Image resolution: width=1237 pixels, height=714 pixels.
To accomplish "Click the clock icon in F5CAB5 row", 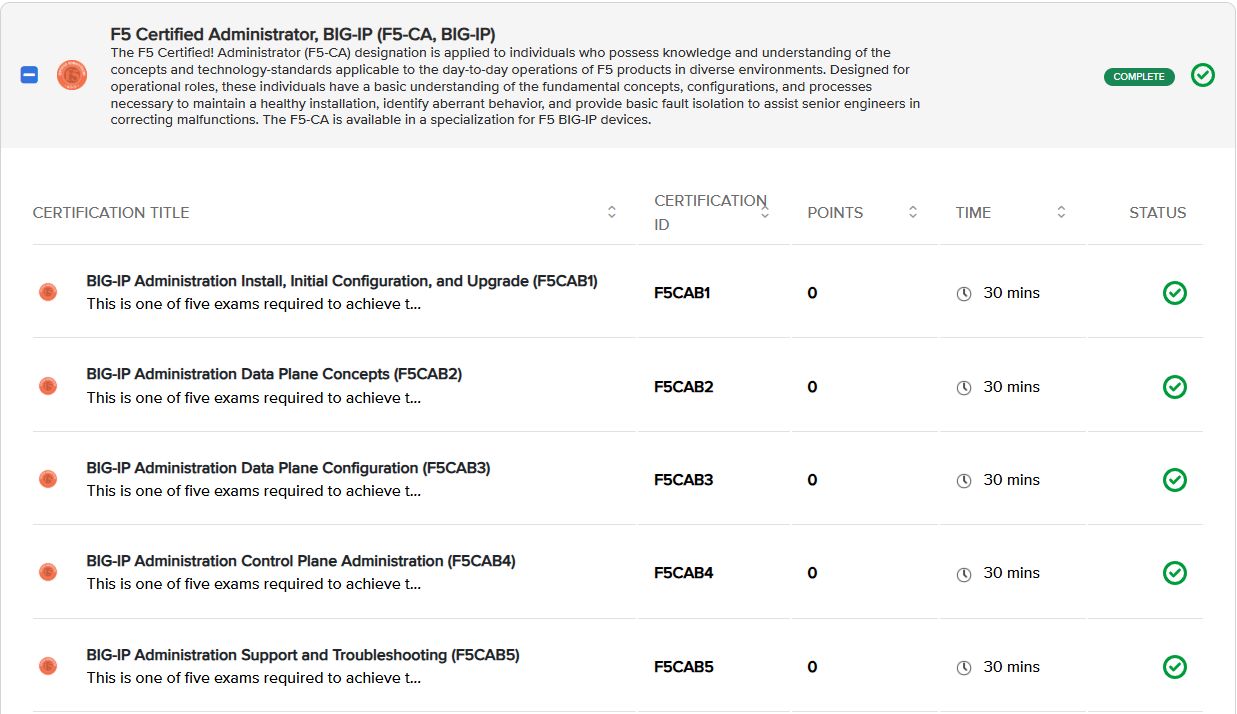I will coord(964,668).
